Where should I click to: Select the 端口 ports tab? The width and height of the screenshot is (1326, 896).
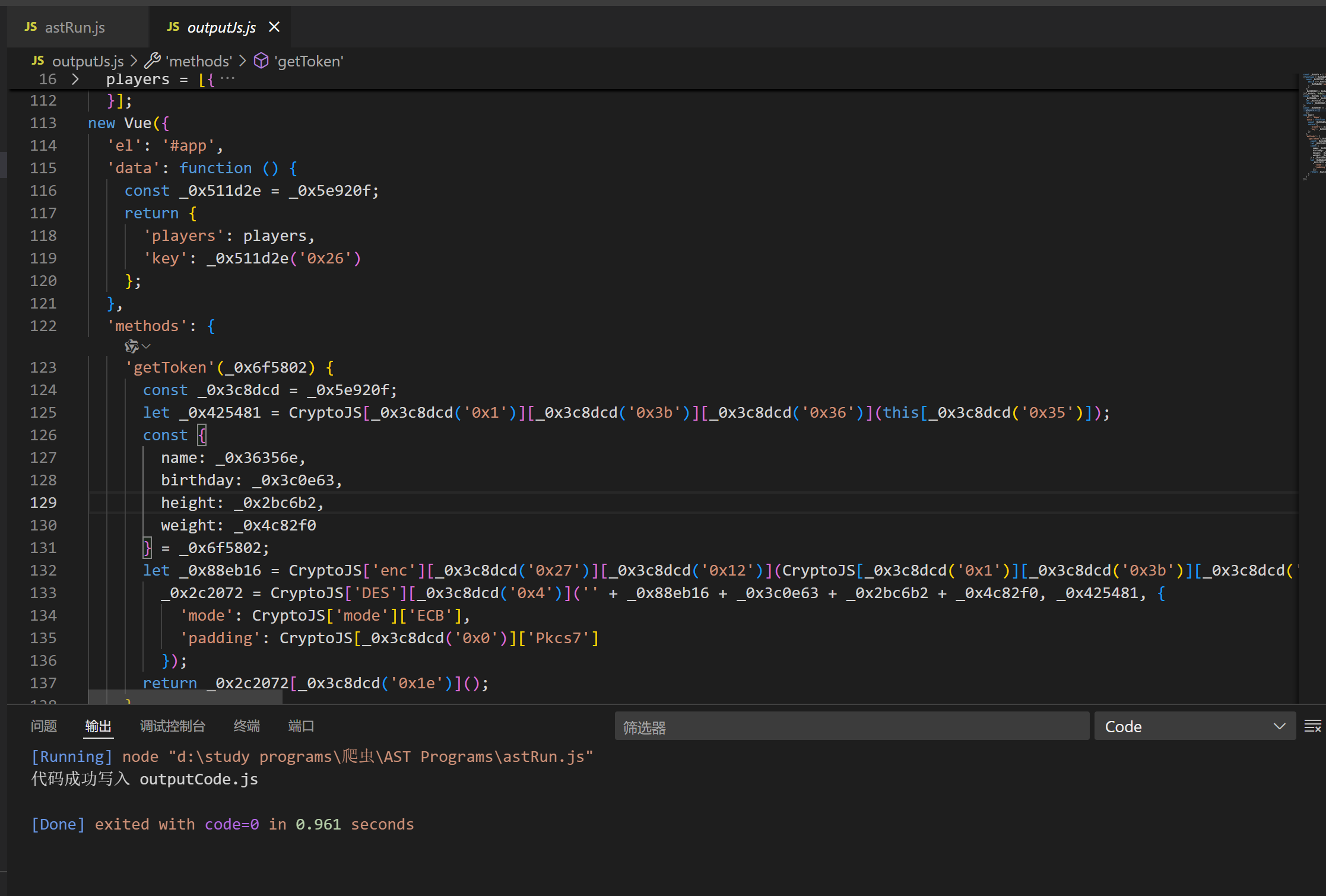pyautogui.click(x=300, y=726)
